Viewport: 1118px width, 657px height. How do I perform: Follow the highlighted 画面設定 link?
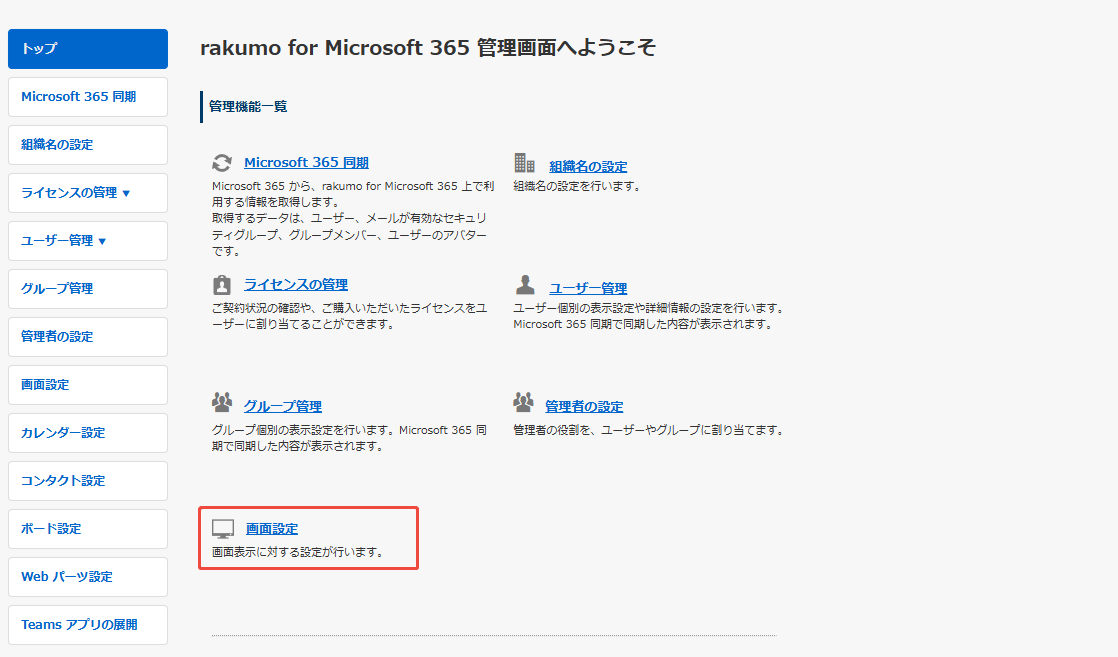[x=272, y=529]
